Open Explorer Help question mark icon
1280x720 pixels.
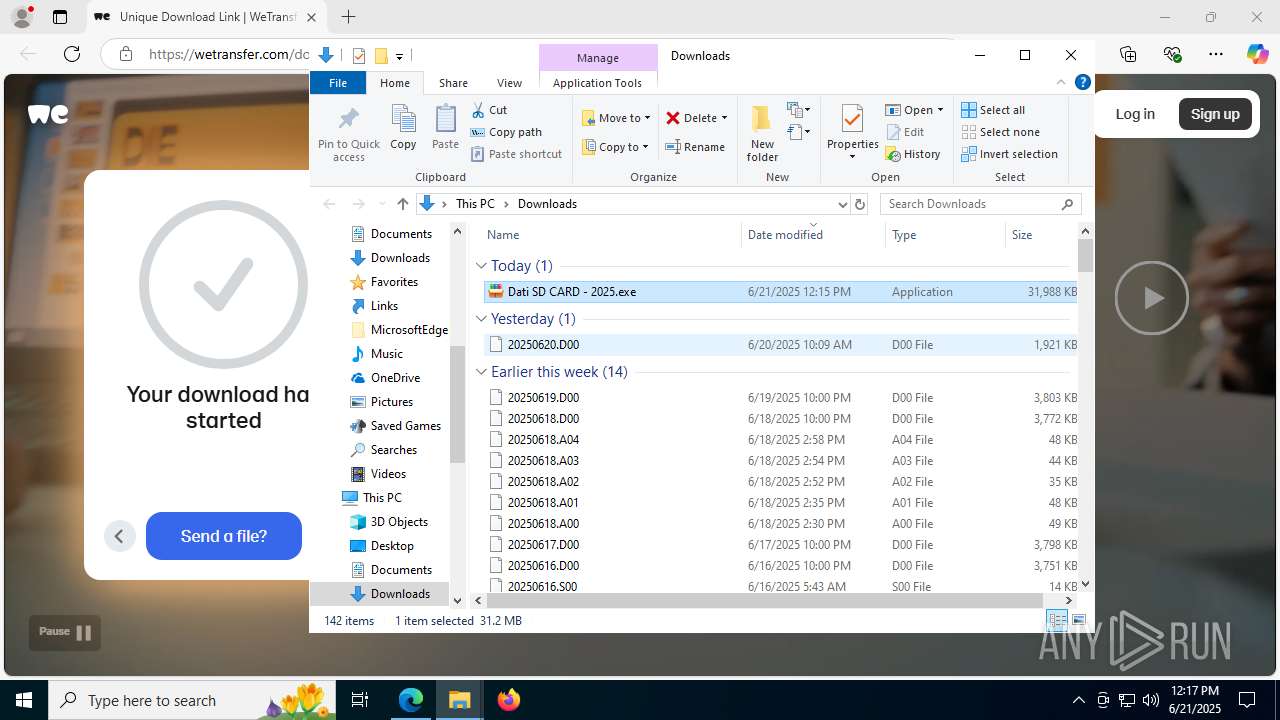(x=1082, y=83)
